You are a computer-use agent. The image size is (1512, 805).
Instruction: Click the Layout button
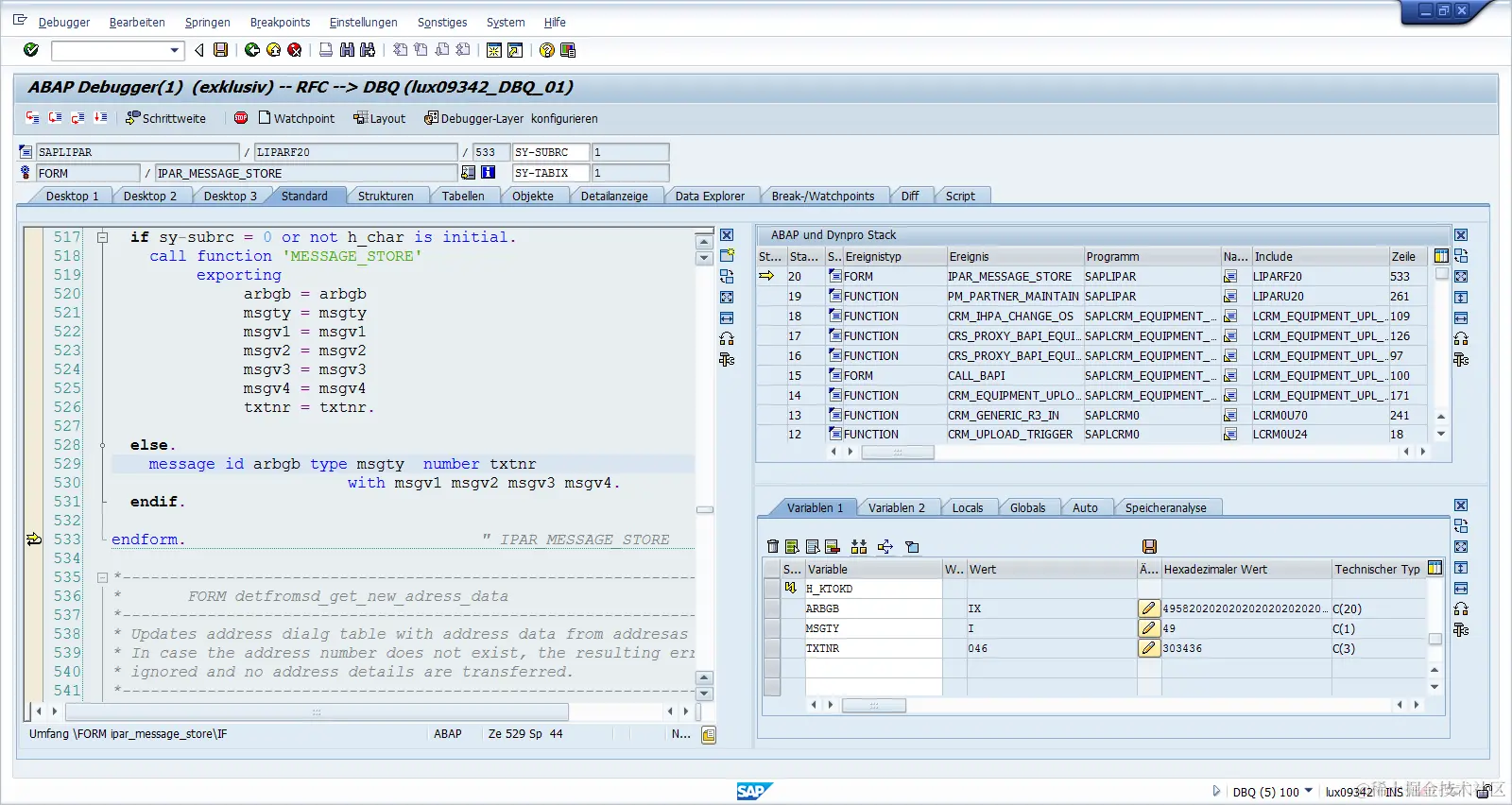379,119
